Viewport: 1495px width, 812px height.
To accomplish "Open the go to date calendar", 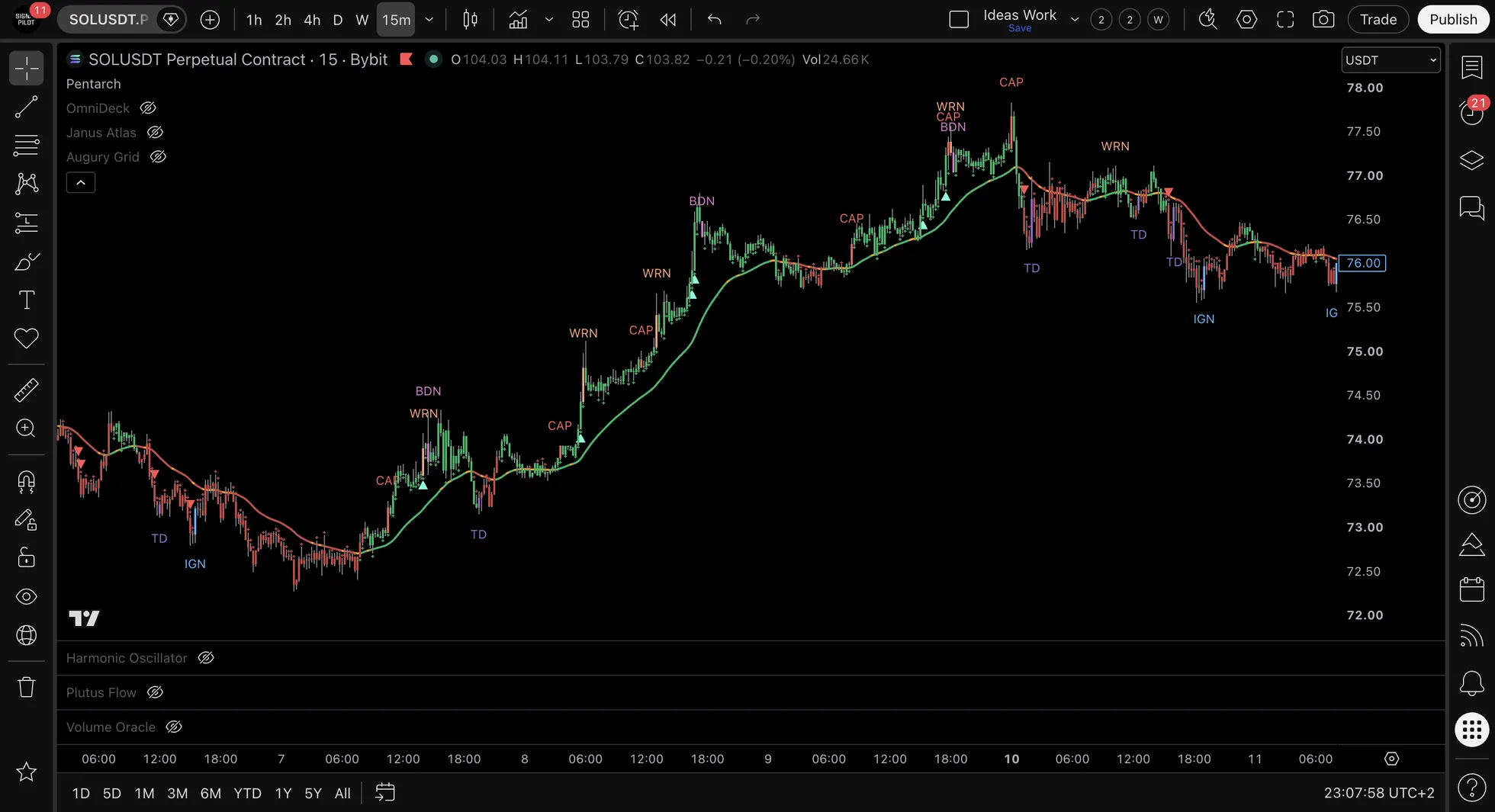I will pyautogui.click(x=385, y=793).
